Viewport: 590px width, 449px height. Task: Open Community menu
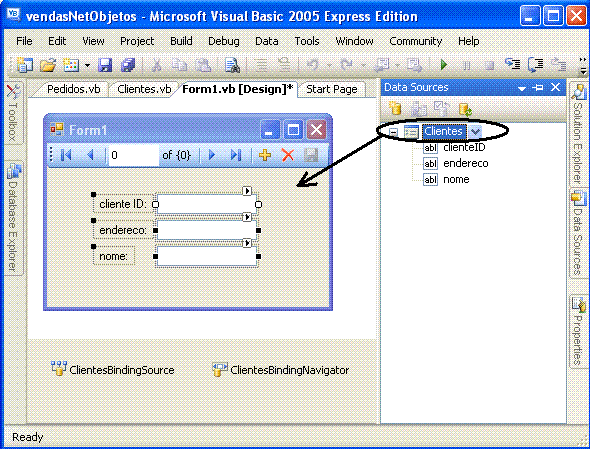[415, 41]
